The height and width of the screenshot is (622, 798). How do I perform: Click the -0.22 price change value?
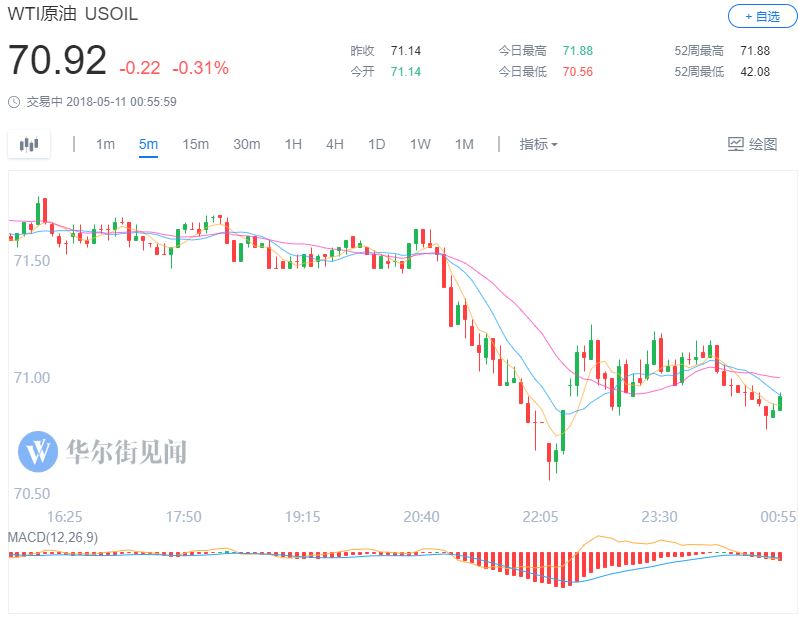click(x=139, y=68)
